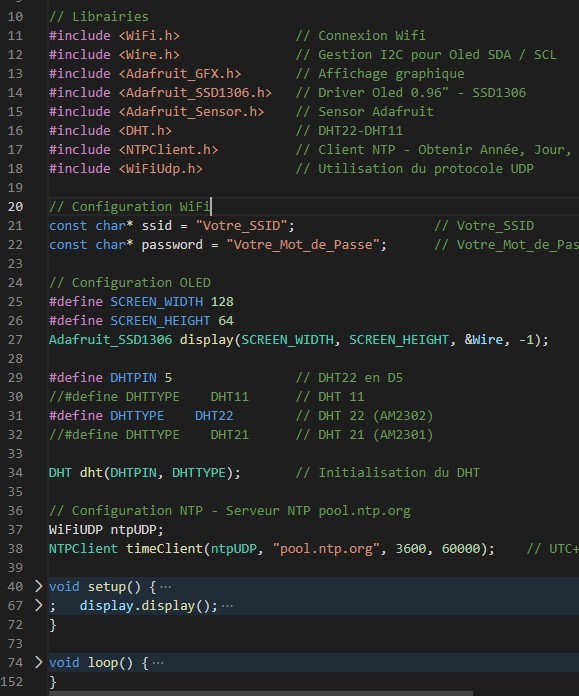The height and width of the screenshot is (696, 579).
Task: Click the '// Librairies' comment
Action: click(99, 16)
